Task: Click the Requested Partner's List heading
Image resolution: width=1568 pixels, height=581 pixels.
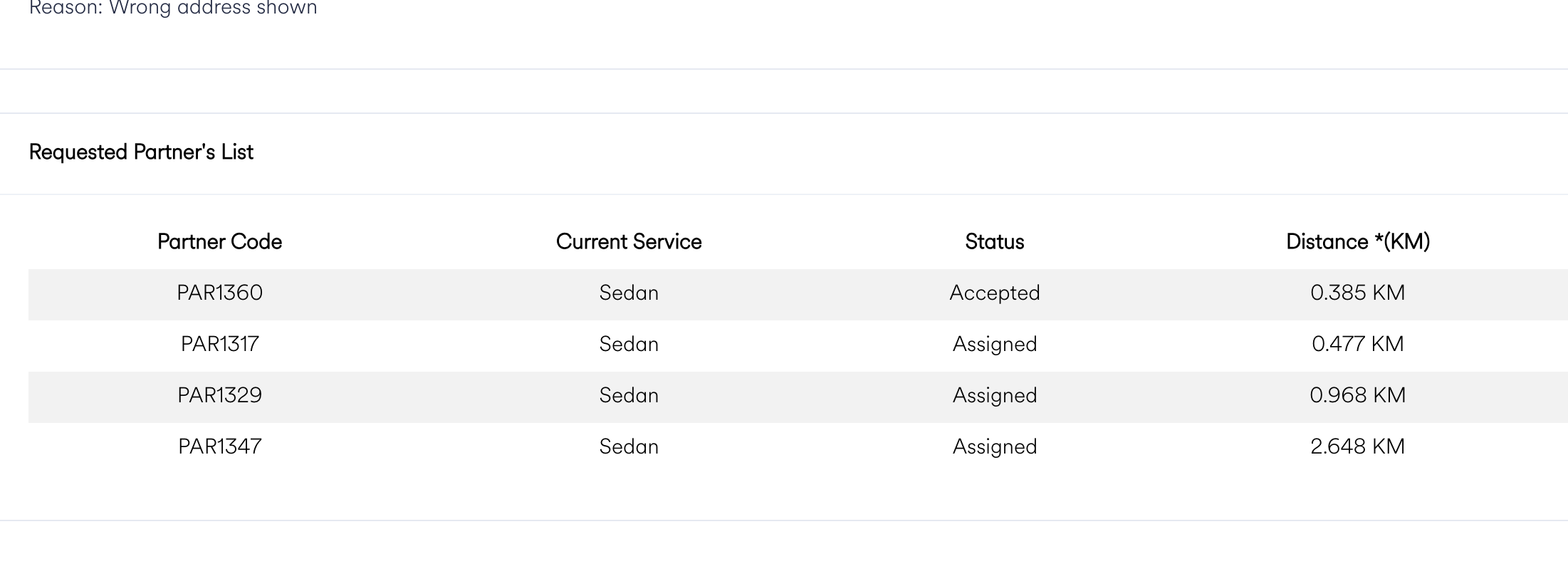Action: tap(141, 152)
